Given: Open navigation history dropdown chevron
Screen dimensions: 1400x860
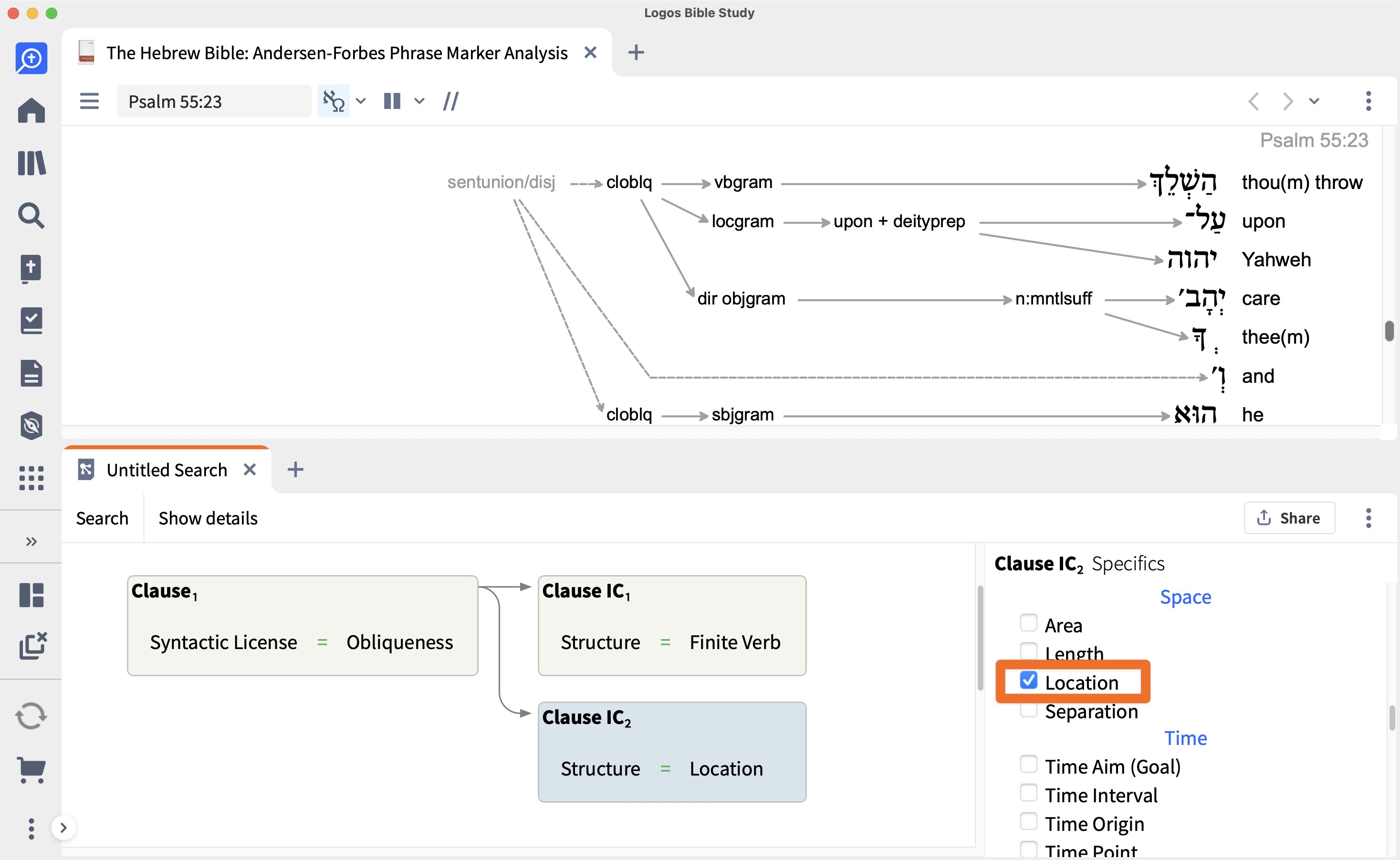Looking at the screenshot, I should [1314, 101].
